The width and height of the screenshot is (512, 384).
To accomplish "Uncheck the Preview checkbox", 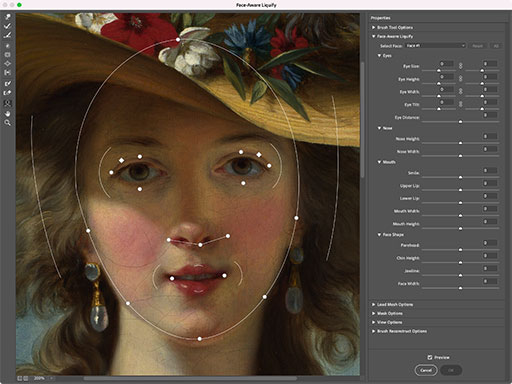I will [x=430, y=357].
